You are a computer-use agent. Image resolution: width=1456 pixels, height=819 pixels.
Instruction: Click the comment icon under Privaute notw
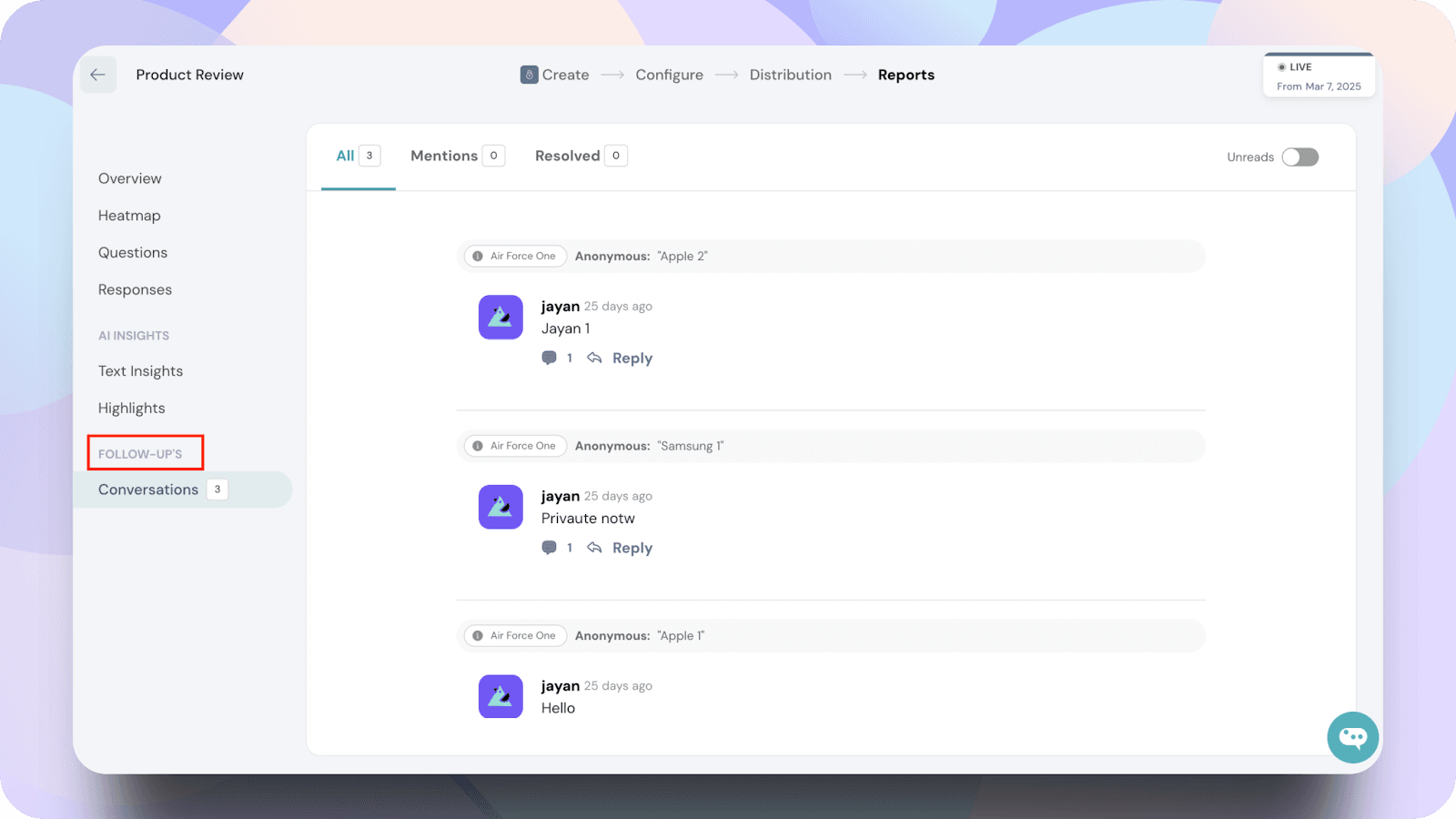[x=550, y=548]
